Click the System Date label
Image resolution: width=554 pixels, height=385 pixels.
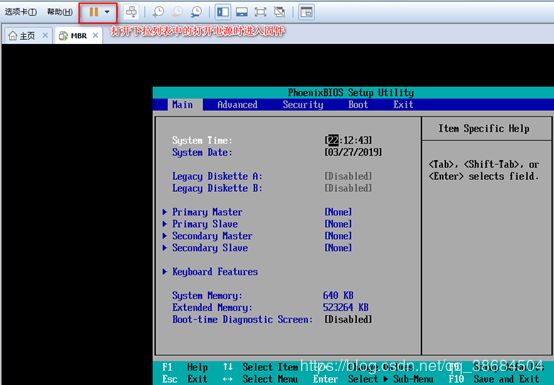pos(202,152)
